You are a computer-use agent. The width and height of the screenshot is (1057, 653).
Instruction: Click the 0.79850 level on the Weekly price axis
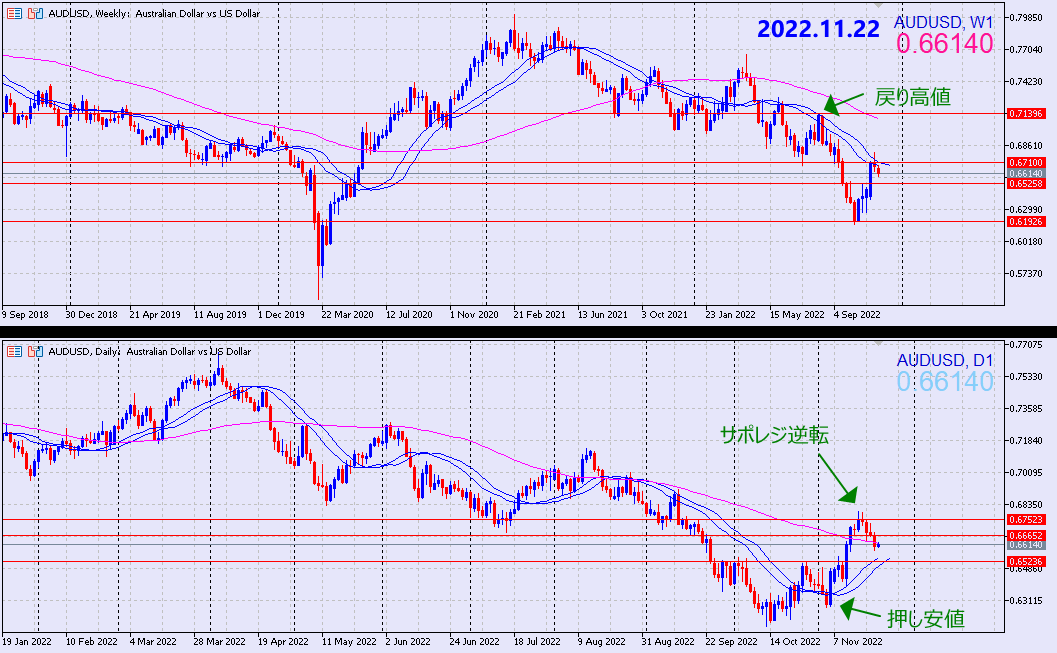(1025, 18)
